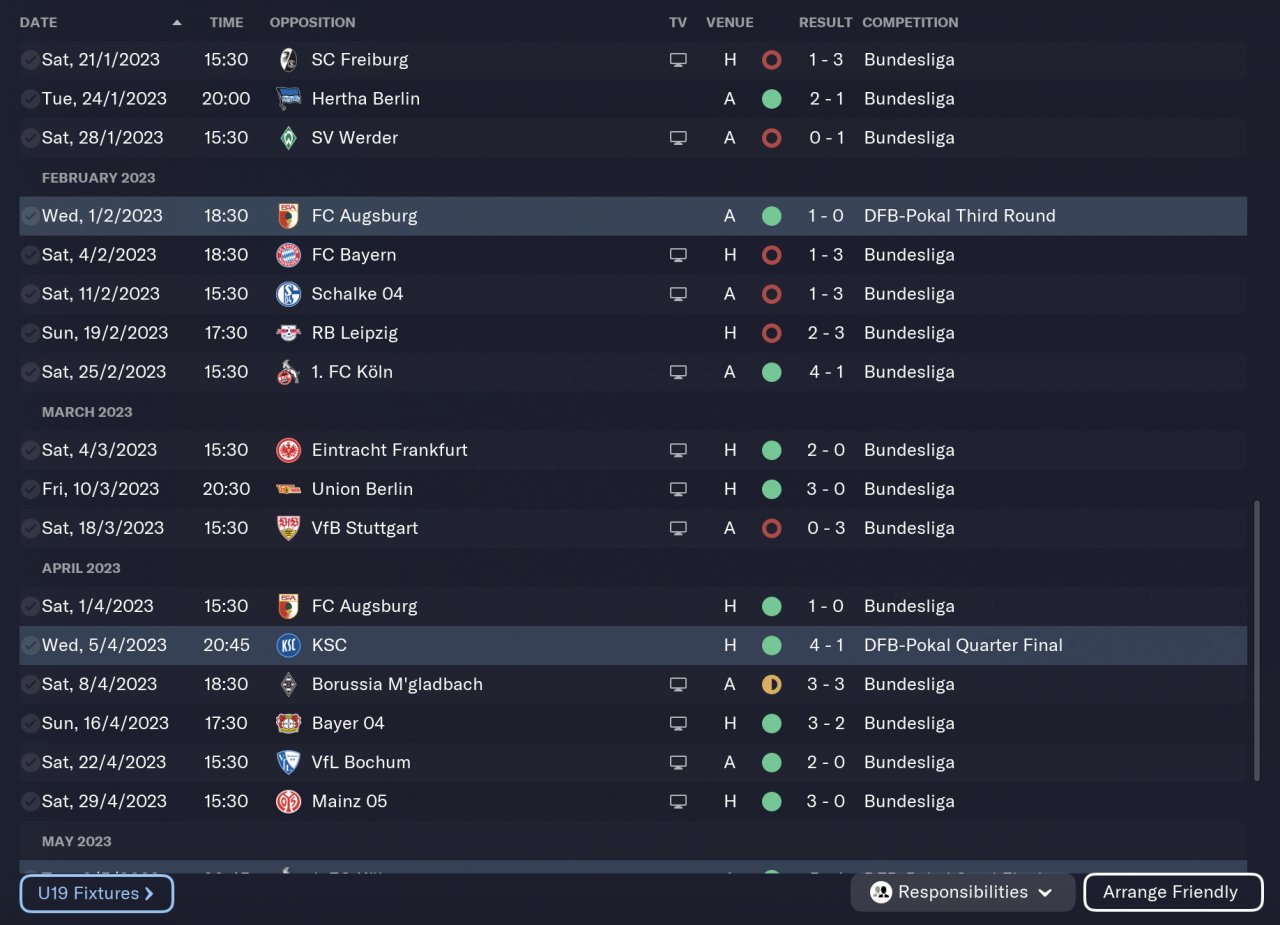Click the FC Bayern club badge
The width and height of the screenshot is (1280, 925).
[288, 255]
